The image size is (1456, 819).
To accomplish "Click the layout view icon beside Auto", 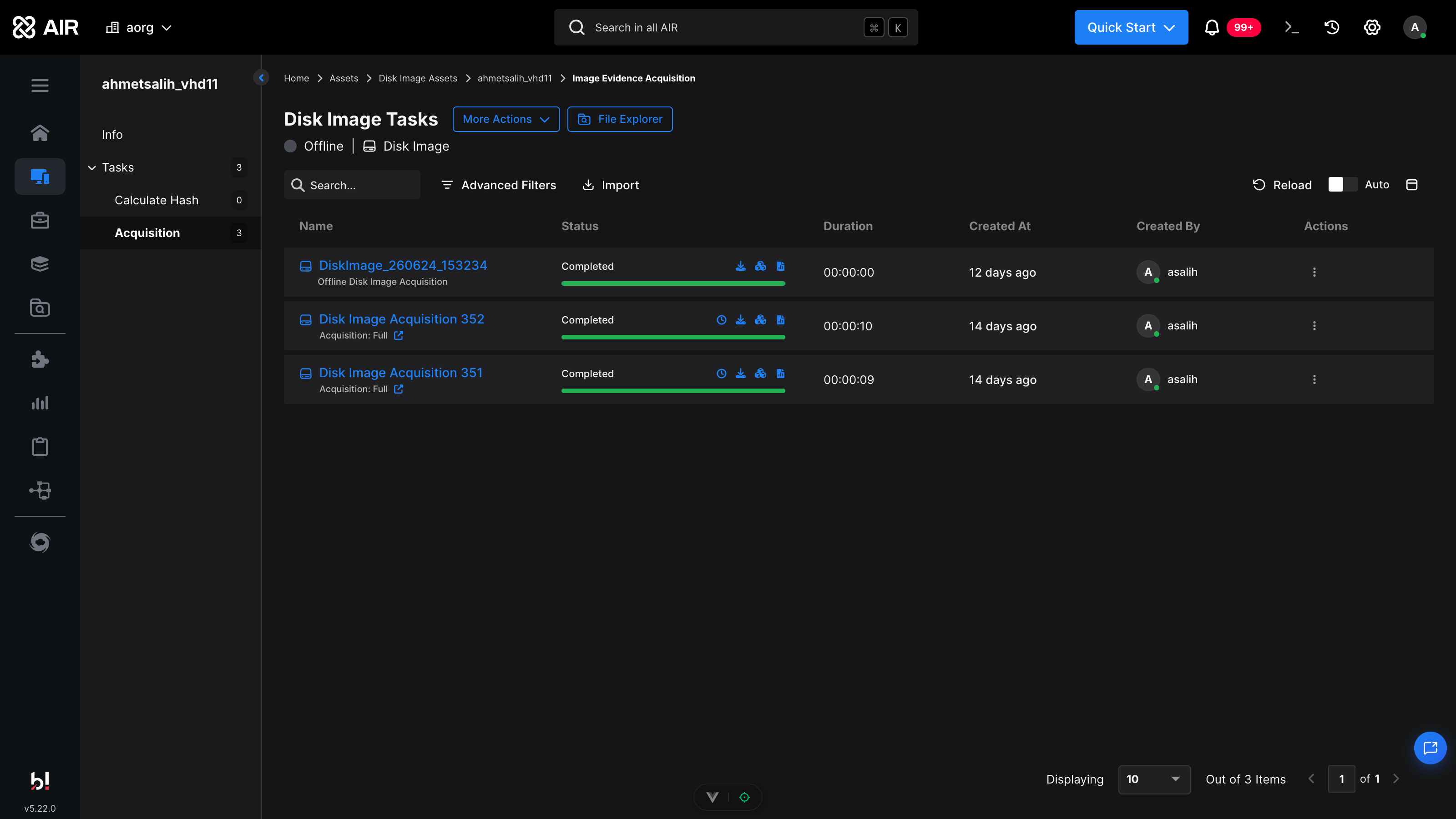I will tap(1412, 185).
